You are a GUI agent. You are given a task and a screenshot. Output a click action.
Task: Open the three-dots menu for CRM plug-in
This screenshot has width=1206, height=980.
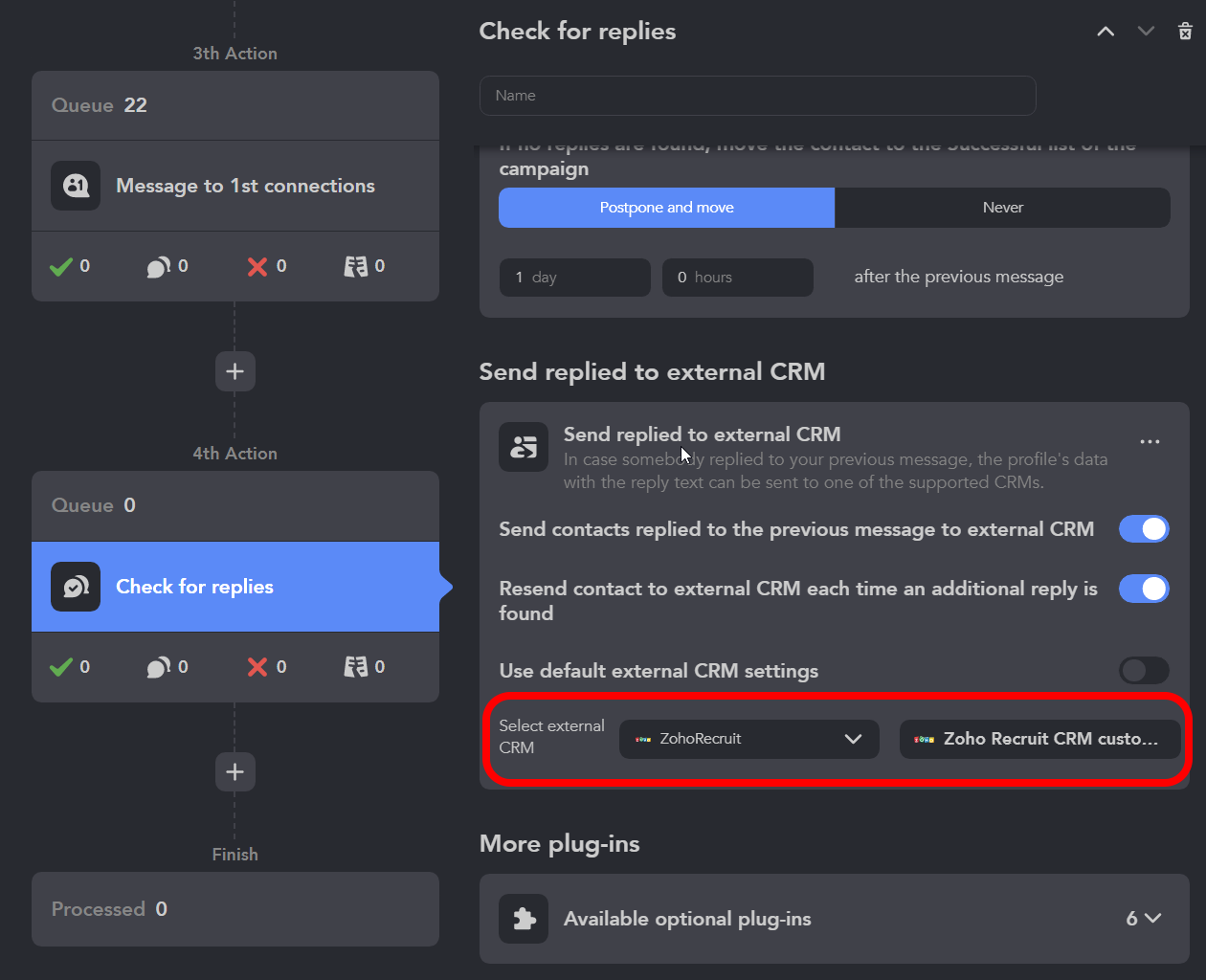click(x=1150, y=442)
